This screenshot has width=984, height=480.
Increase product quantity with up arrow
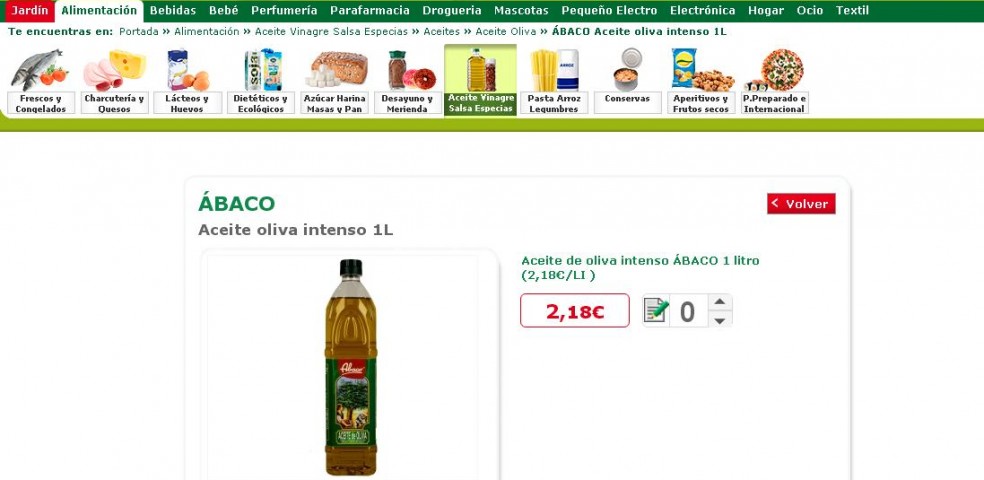720,302
